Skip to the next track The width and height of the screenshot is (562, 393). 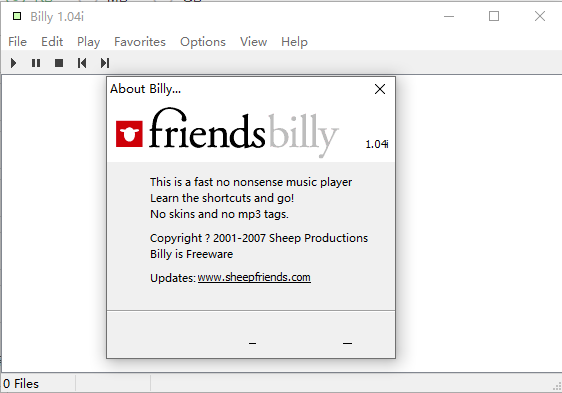click(x=105, y=63)
